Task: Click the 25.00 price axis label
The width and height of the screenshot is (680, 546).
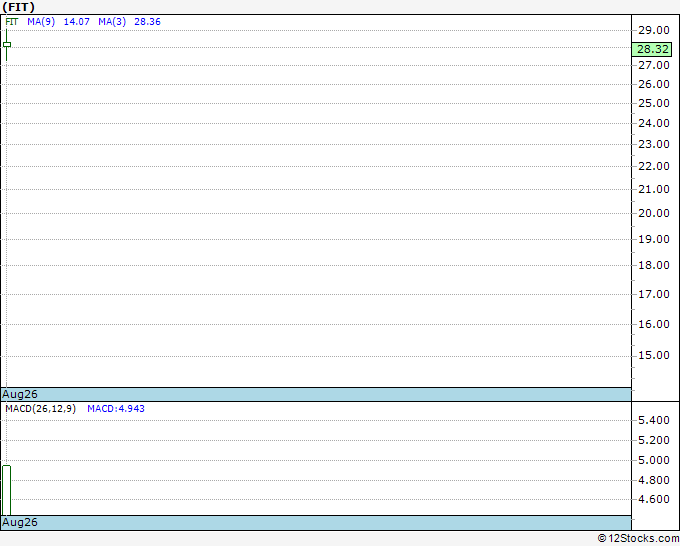Action: coord(654,103)
